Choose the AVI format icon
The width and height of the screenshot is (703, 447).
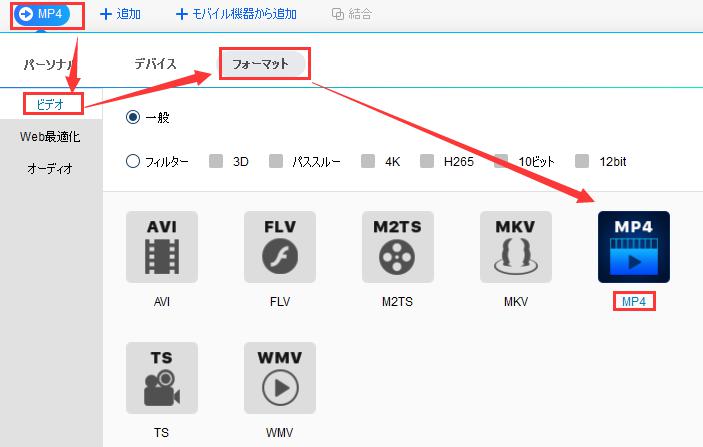162,247
